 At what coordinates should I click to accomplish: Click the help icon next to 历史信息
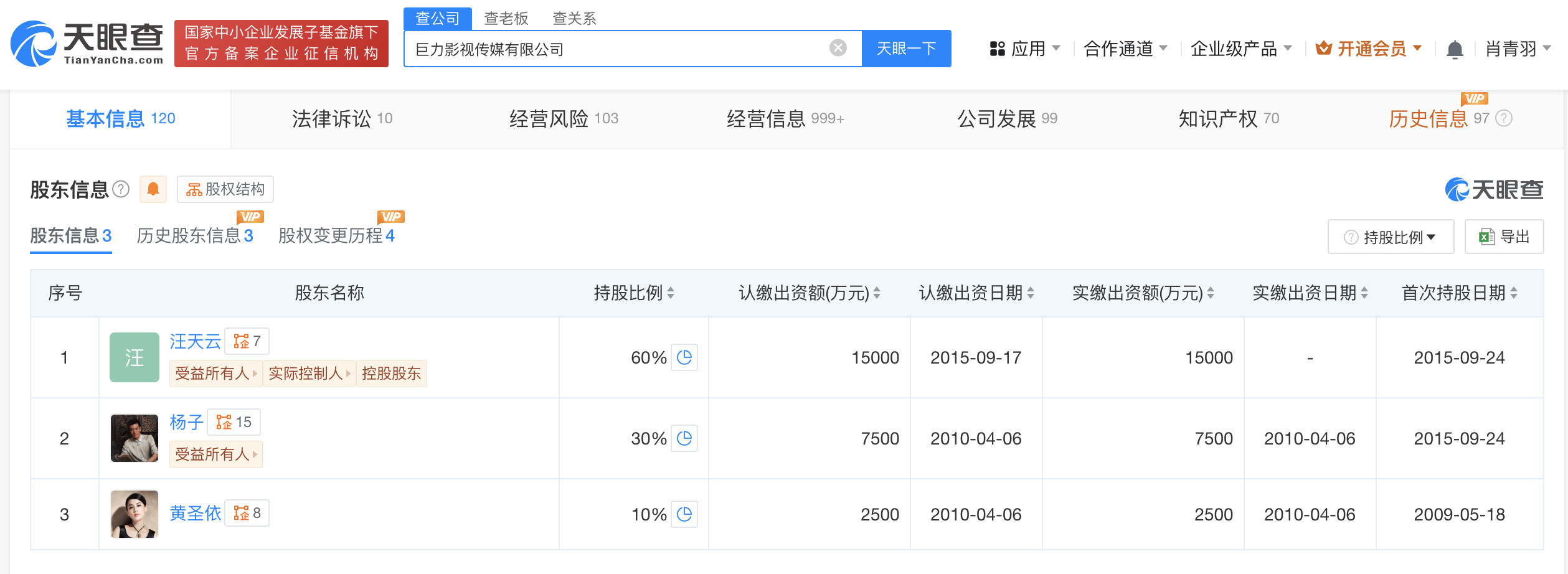tap(1504, 118)
